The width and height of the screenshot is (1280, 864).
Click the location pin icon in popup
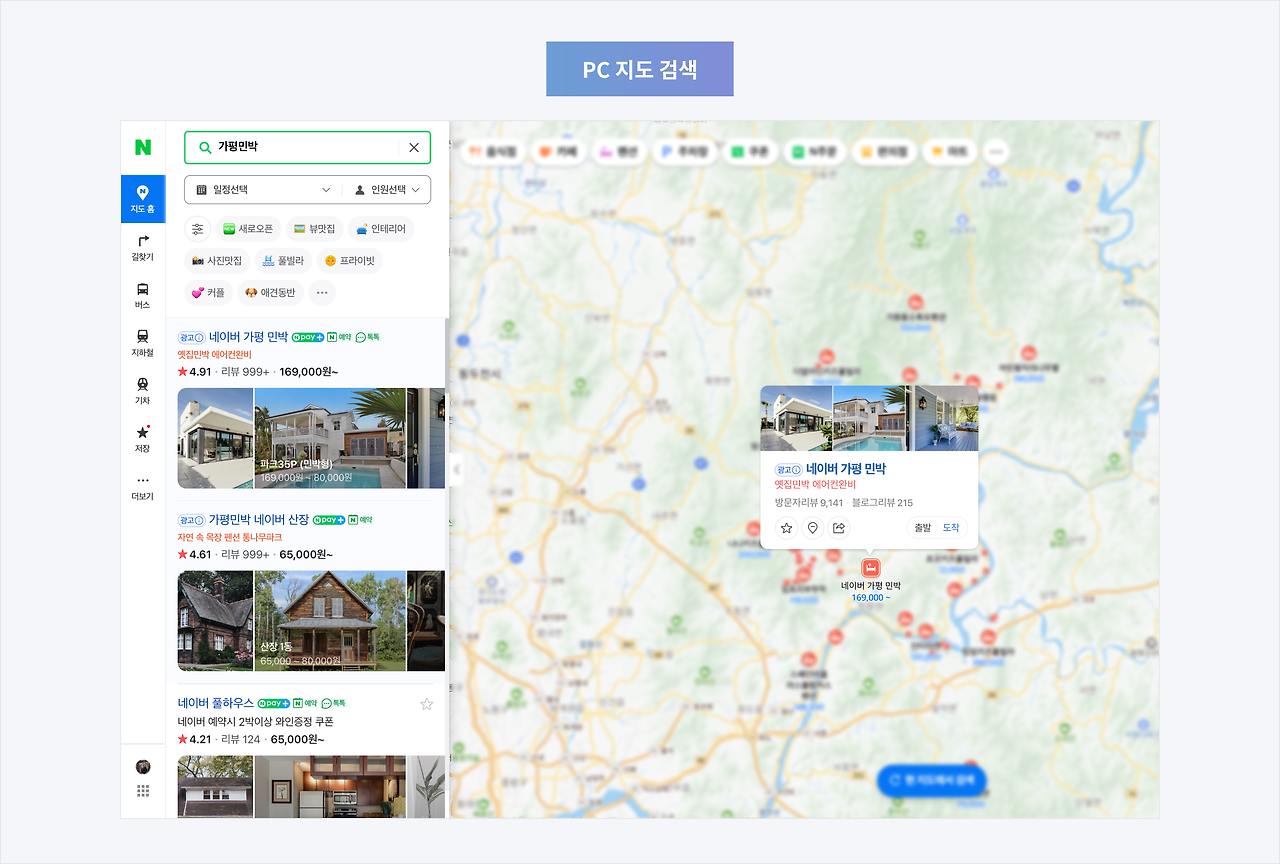[x=813, y=528]
